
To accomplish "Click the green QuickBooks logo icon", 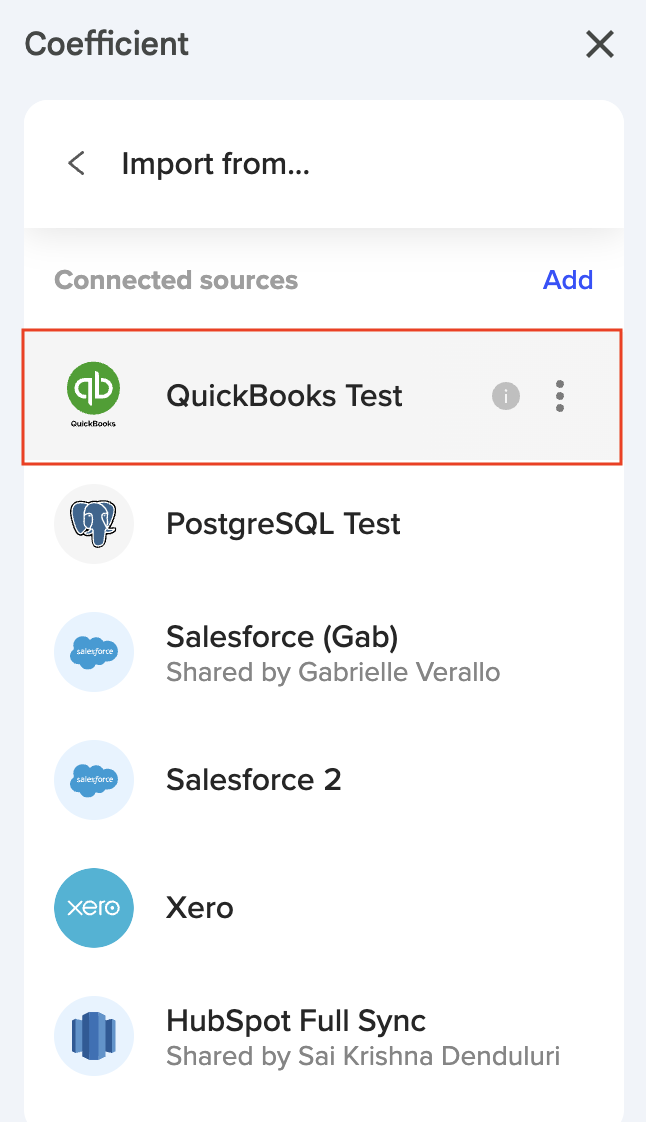I will pos(93,390).
